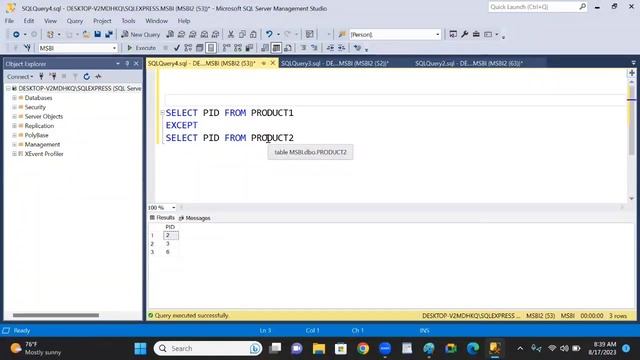640x360 pixels.
Task: Collapse the DESKTOP-V2MDHKQ\SQLEXPRESS server node
Action: (8, 89)
